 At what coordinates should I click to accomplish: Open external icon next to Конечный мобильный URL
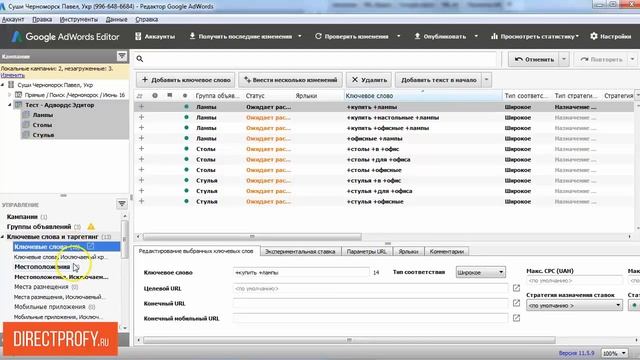[x=516, y=318]
